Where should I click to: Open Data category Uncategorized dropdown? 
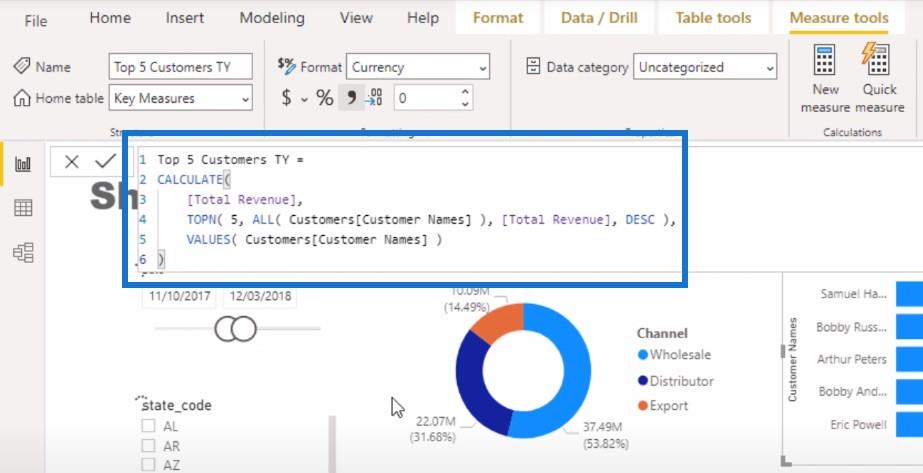[705, 67]
